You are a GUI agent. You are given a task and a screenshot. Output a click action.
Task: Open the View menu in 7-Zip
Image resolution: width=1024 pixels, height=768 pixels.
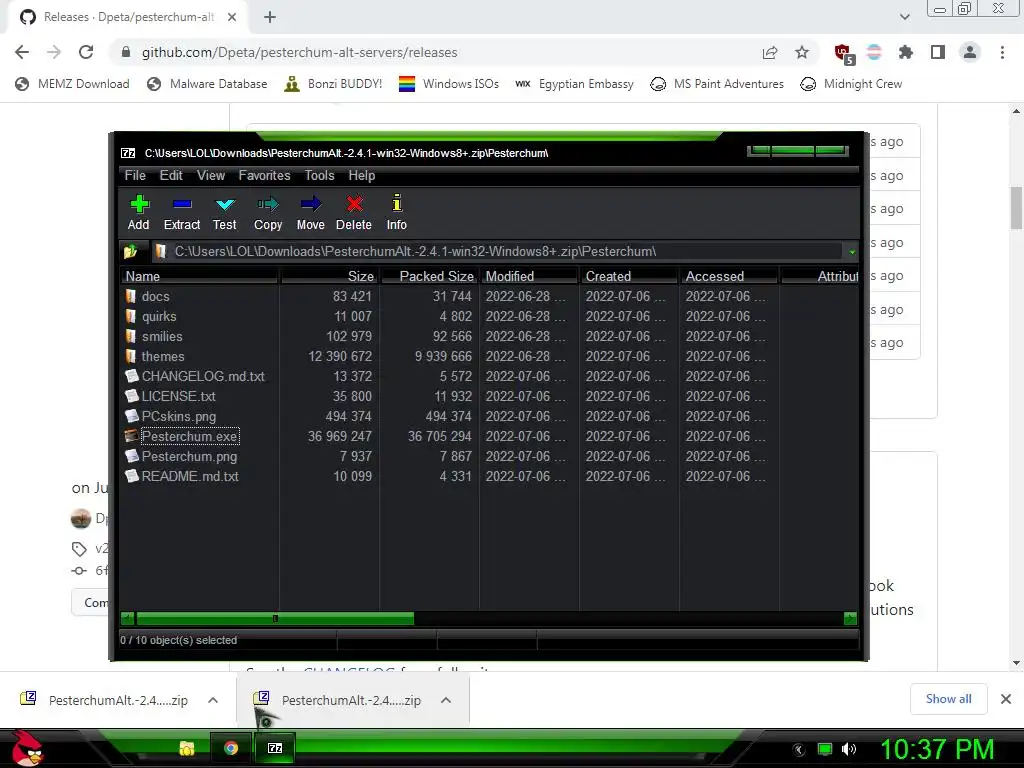(x=211, y=176)
